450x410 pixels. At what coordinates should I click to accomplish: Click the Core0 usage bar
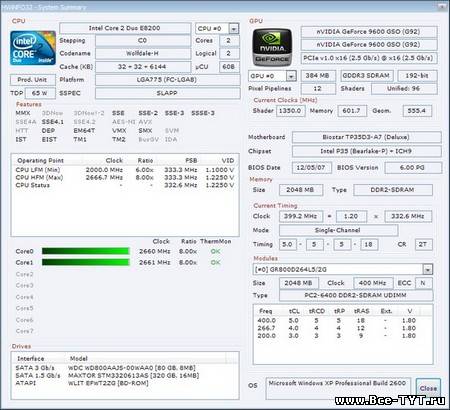tap(85, 251)
